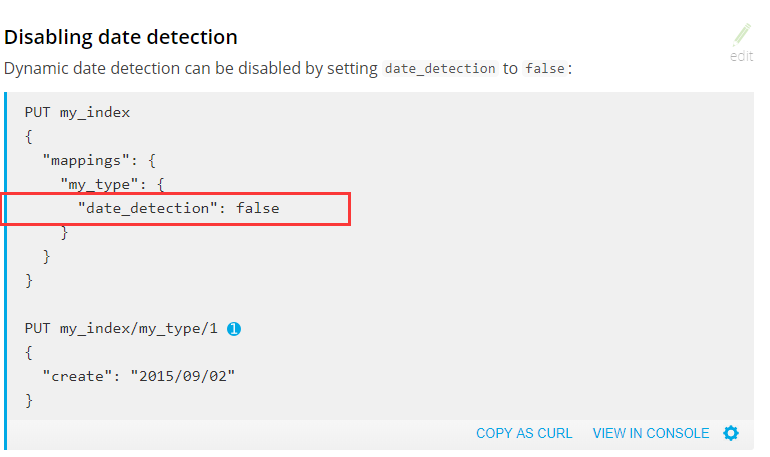770x457 pixels.
Task: Click the COPY AS CURL link
Action: click(x=524, y=433)
